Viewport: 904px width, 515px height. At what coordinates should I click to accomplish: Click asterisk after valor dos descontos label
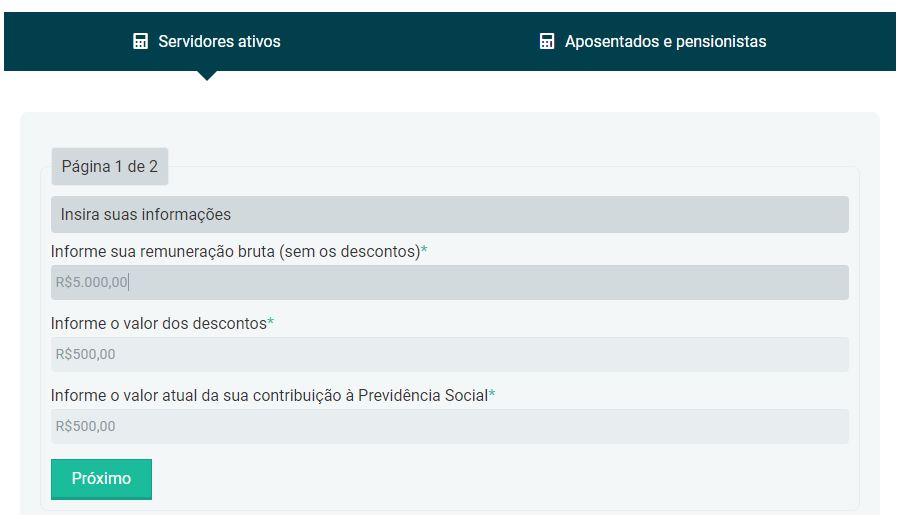271,323
